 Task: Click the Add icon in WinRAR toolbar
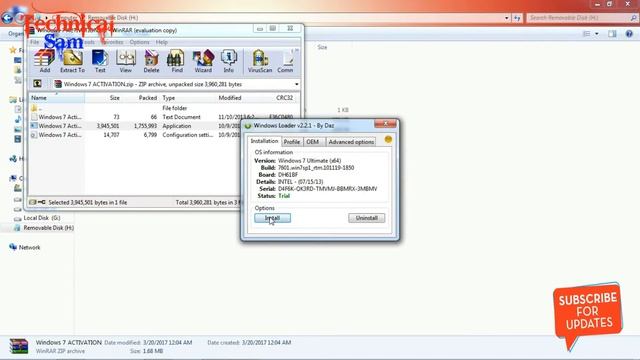(44, 61)
